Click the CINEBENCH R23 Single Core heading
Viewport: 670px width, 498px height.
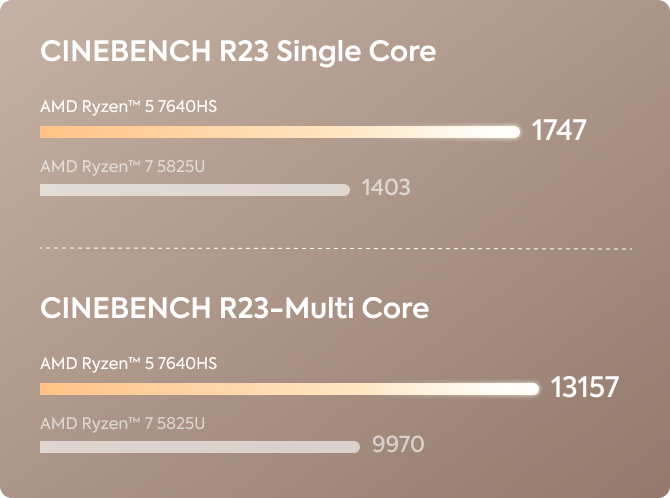[x=238, y=52]
